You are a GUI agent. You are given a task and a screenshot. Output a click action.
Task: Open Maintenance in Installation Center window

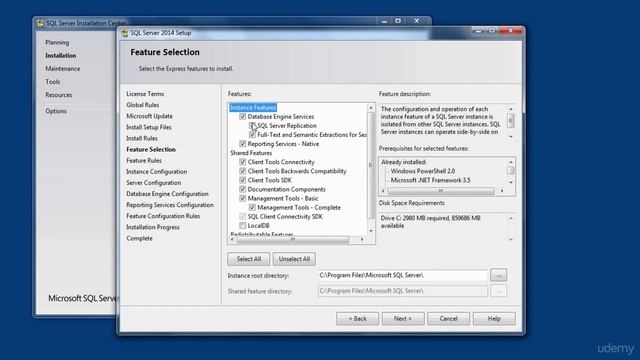tap(62, 69)
